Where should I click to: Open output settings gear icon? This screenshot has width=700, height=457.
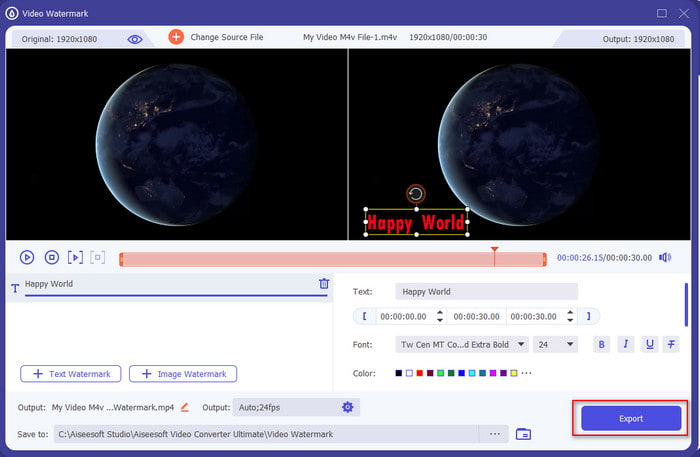[347, 407]
